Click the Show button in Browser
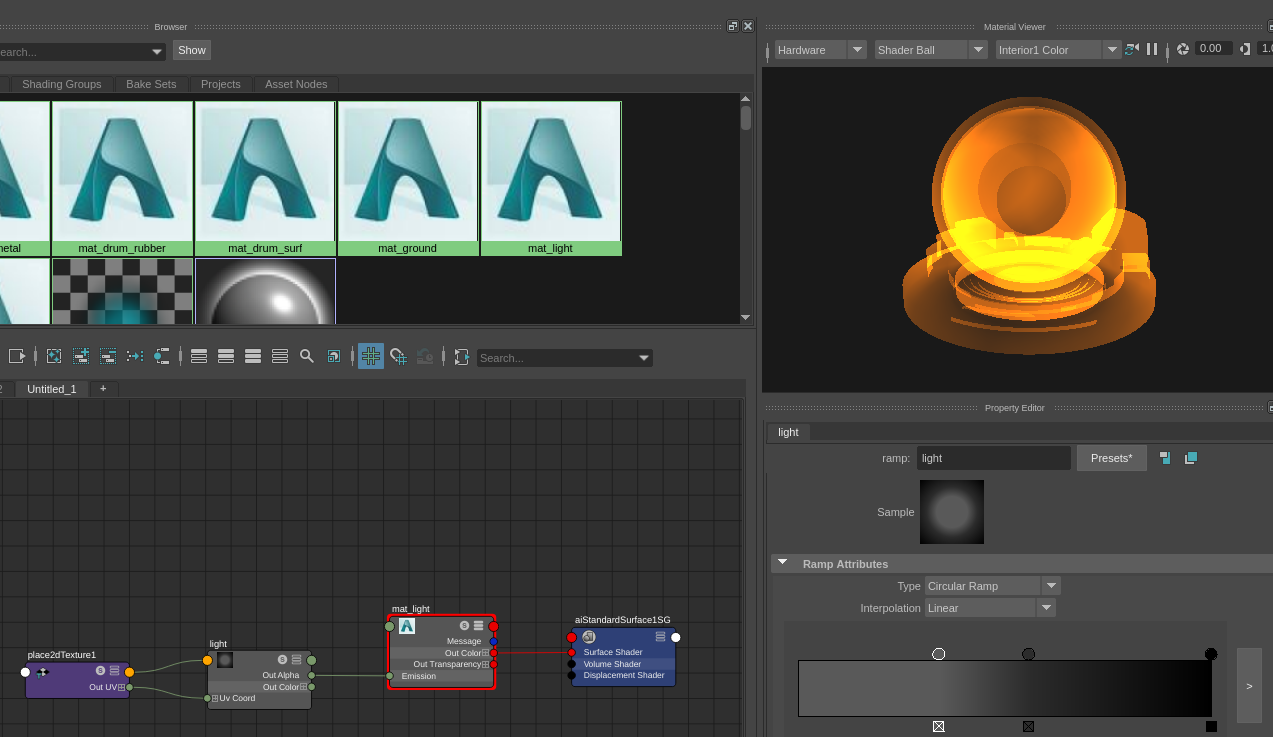 [x=192, y=50]
